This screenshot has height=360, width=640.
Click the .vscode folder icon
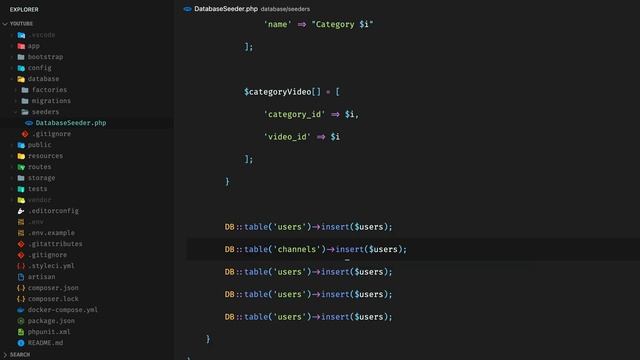pyautogui.click(x=21, y=35)
